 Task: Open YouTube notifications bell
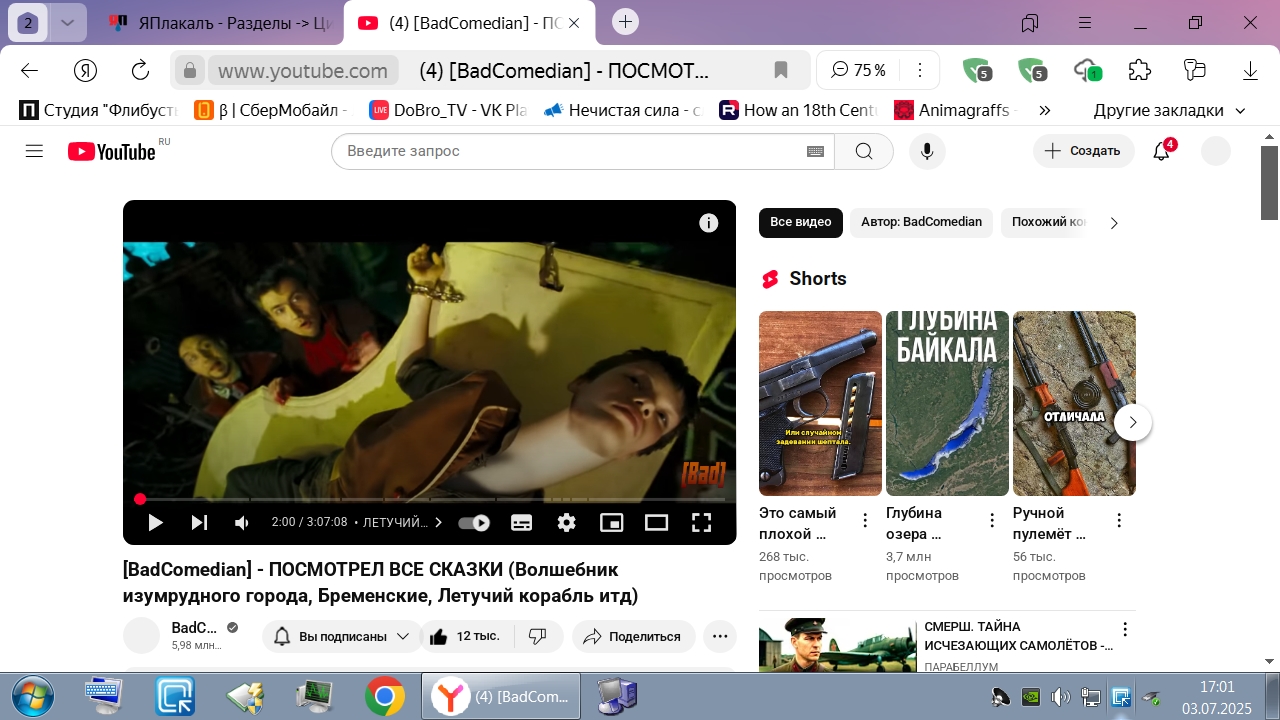pos(1162,151)
